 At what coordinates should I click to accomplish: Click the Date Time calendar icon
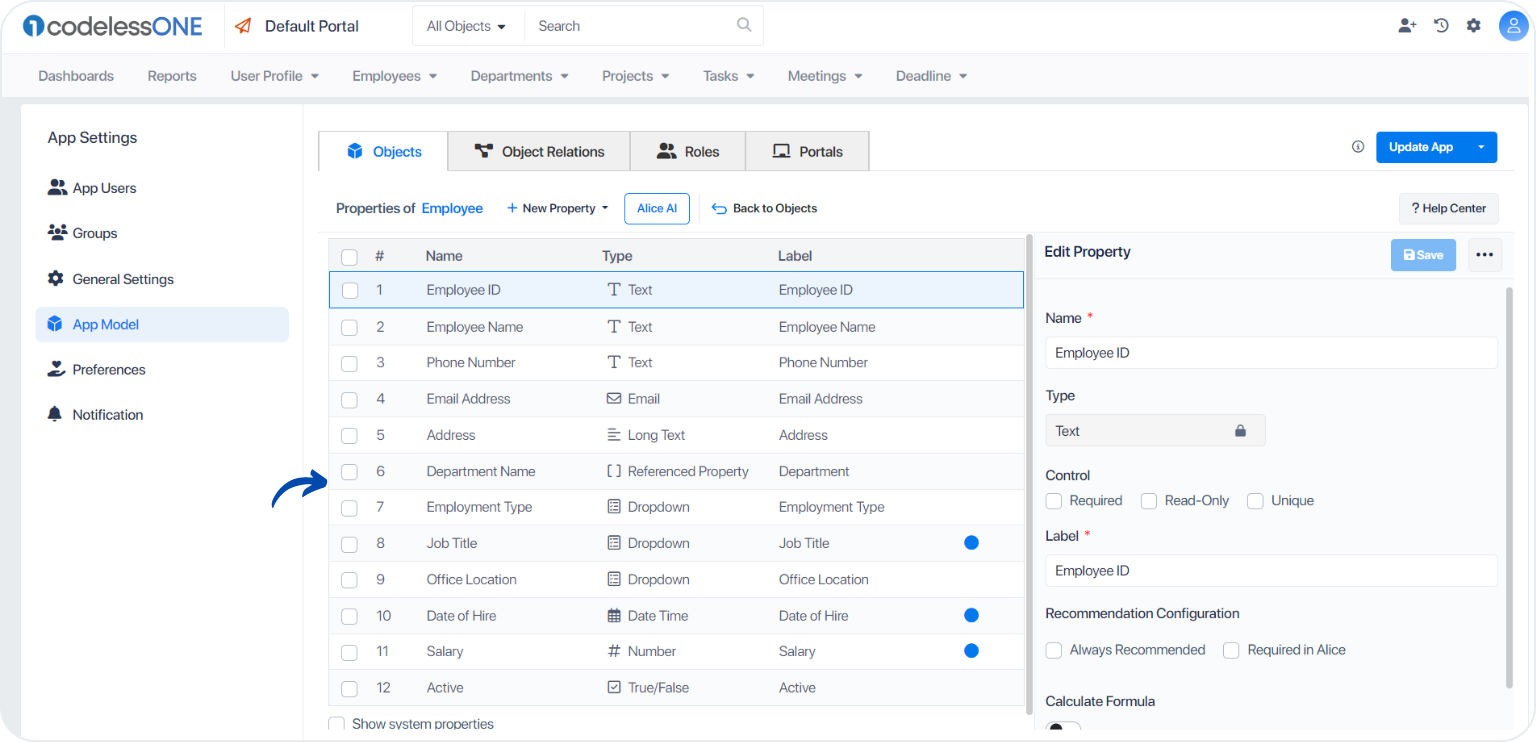pos(614,615)
